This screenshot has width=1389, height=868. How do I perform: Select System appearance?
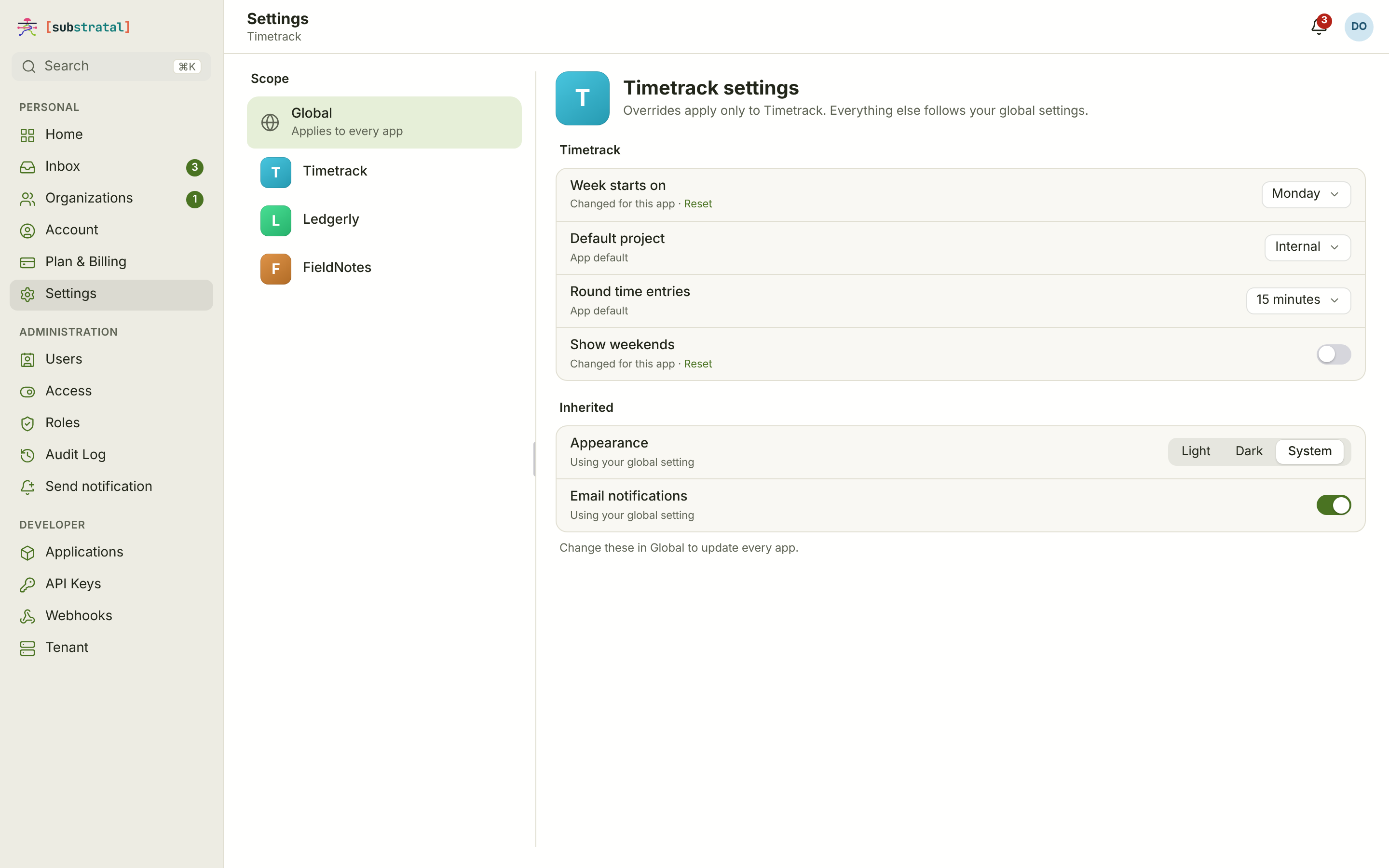1309,451
